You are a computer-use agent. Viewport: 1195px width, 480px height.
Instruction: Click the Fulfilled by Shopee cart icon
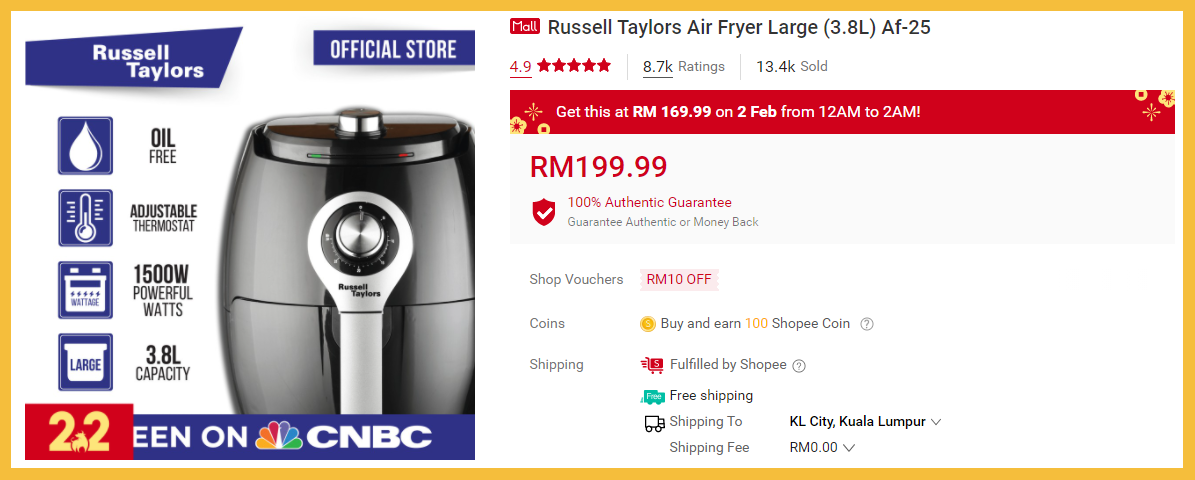click(652, 366)
